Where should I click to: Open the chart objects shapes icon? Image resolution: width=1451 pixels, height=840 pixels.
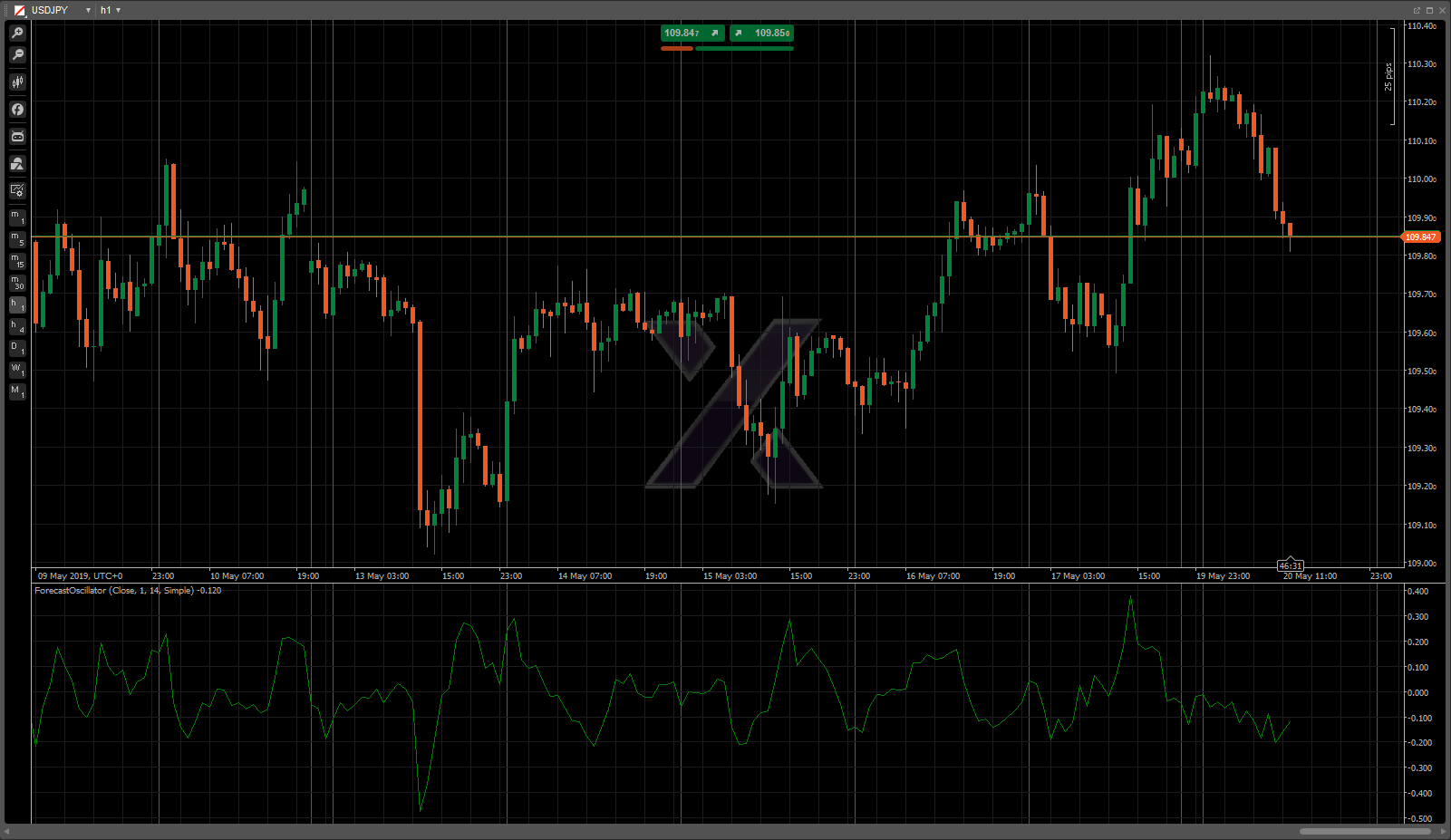17,164
